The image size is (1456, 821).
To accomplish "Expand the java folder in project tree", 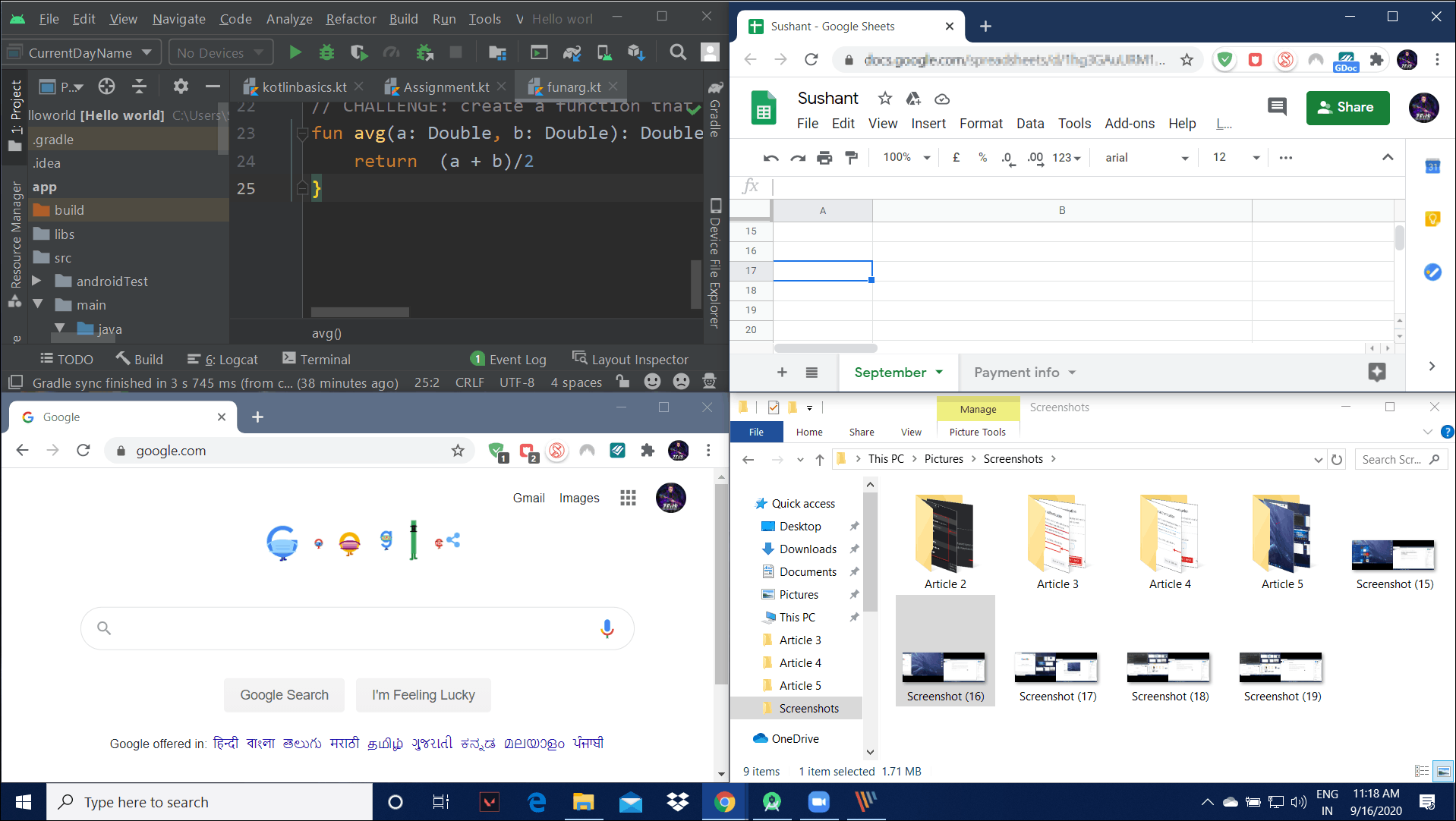I will pos(61,329).
